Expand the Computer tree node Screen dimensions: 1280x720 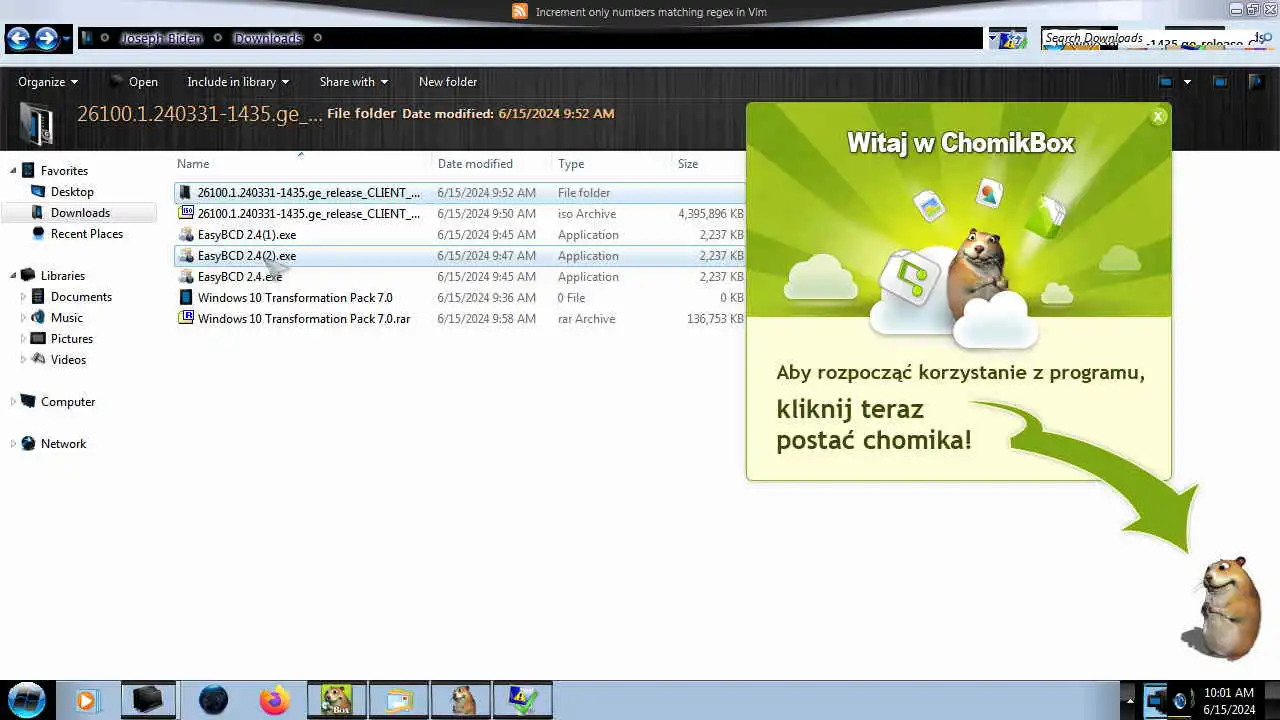[x=13, y=402]
